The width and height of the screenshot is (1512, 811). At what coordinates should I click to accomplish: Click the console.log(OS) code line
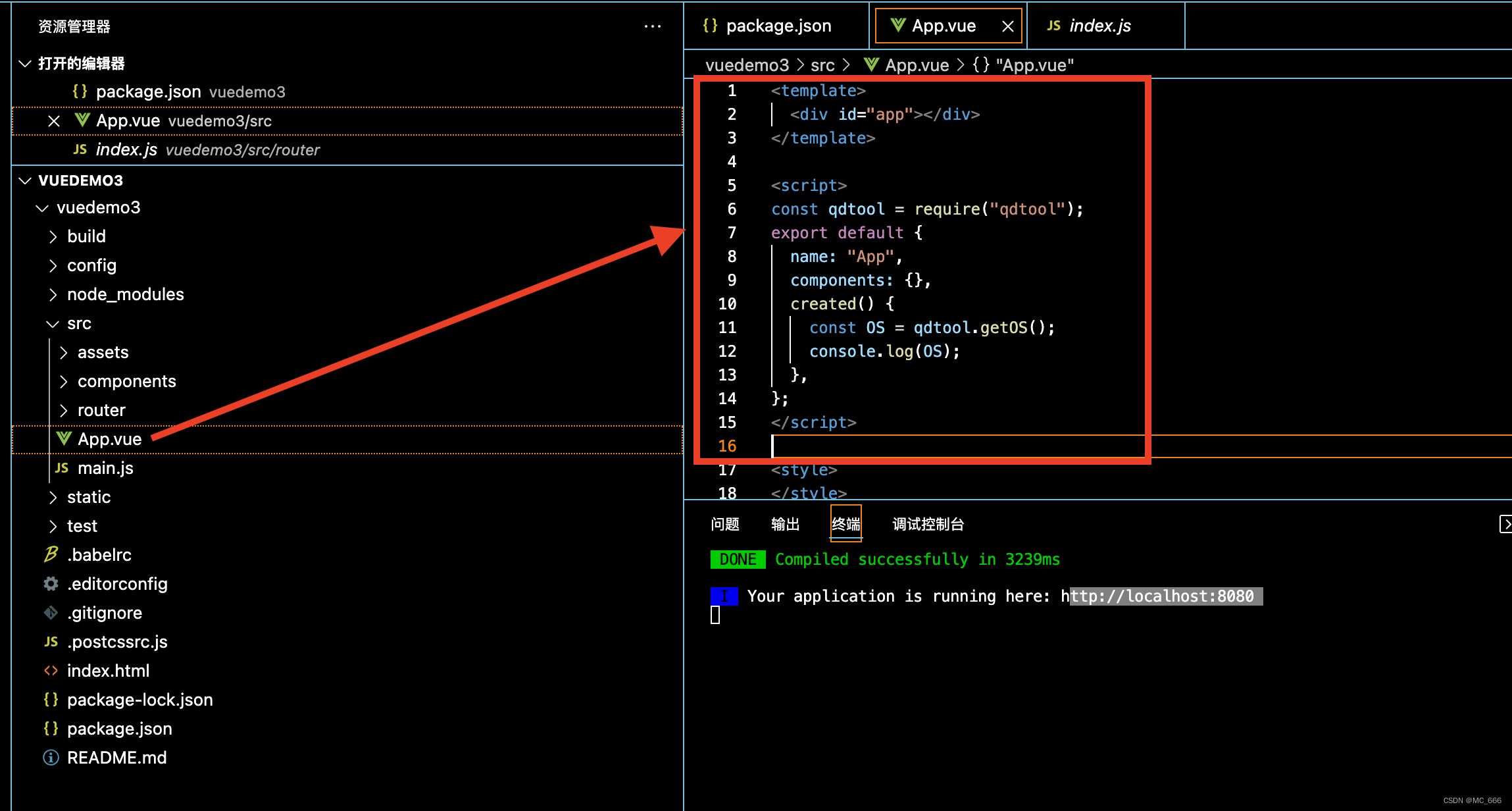pyautogui.click(x=884, y=352)
